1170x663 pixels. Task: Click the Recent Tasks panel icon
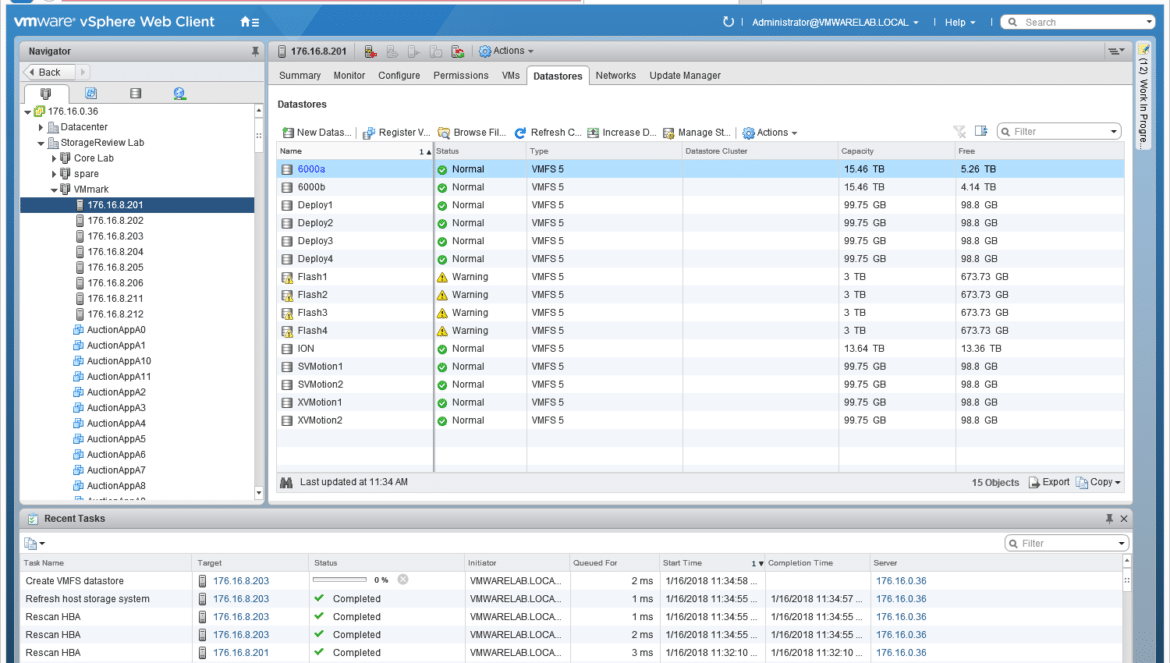33,518
